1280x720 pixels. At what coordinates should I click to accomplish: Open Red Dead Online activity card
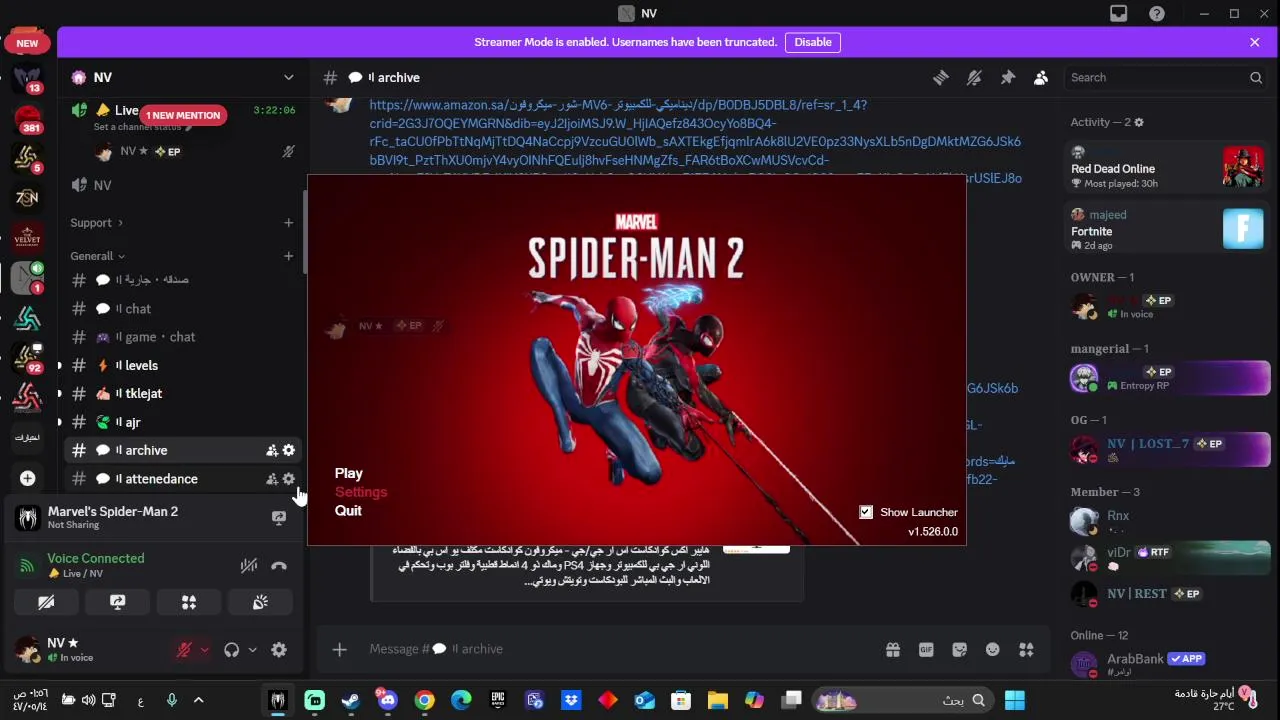[x=1167, y=168]
